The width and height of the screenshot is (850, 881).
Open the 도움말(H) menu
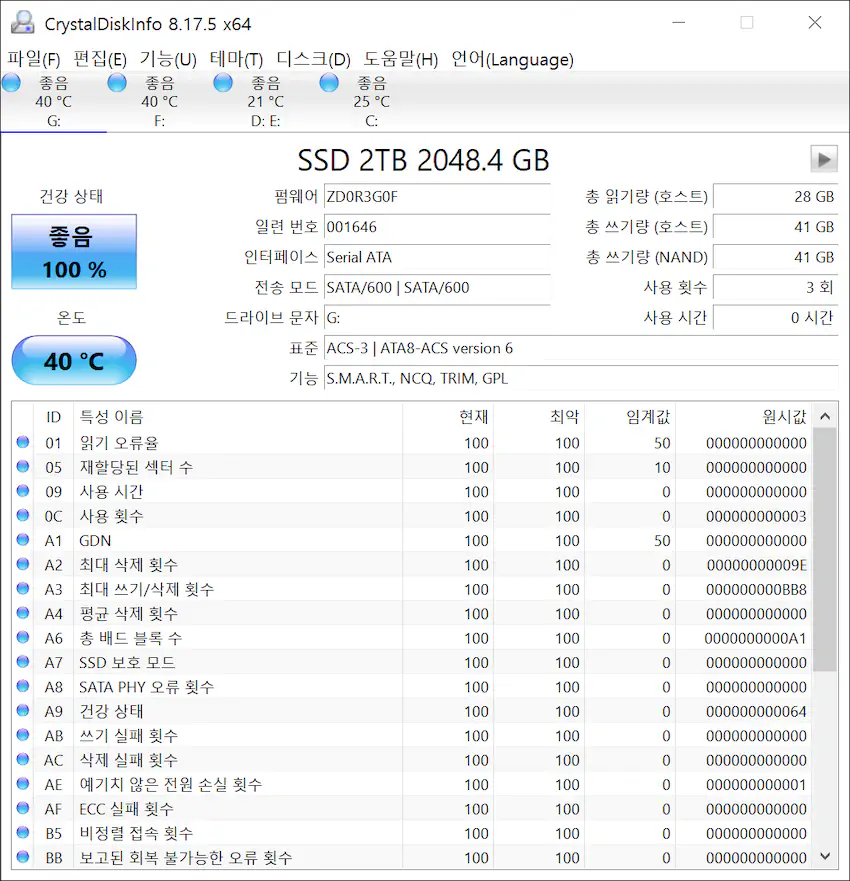(x=401, y=59)
